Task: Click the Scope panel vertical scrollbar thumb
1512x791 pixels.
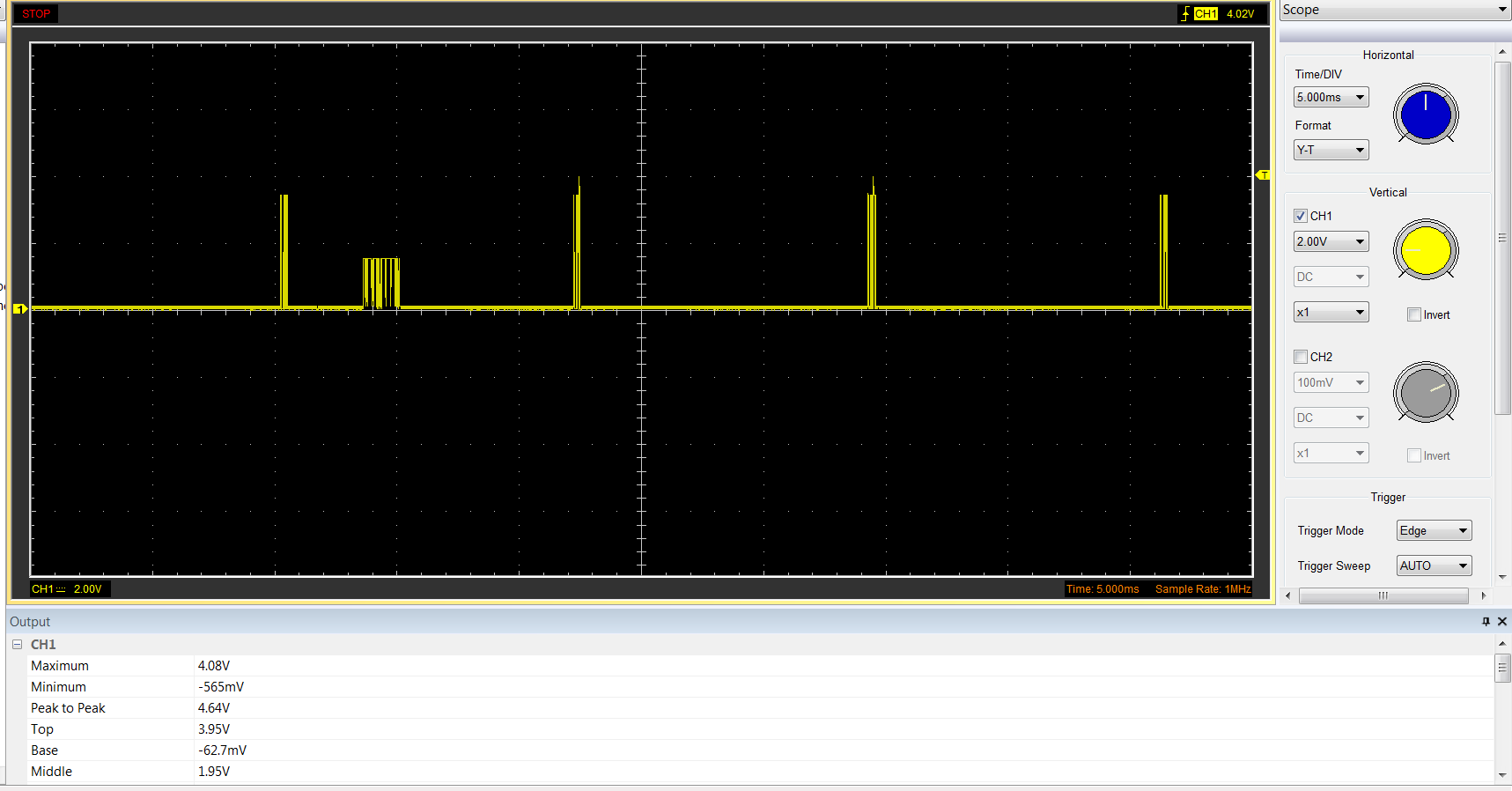Action: 1502,238
